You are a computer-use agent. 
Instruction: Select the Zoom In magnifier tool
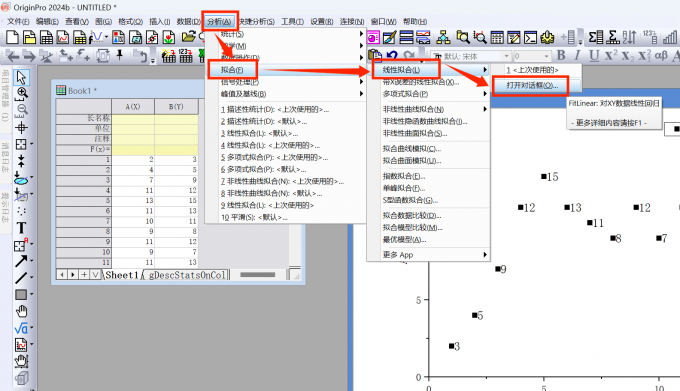[21, 93]
